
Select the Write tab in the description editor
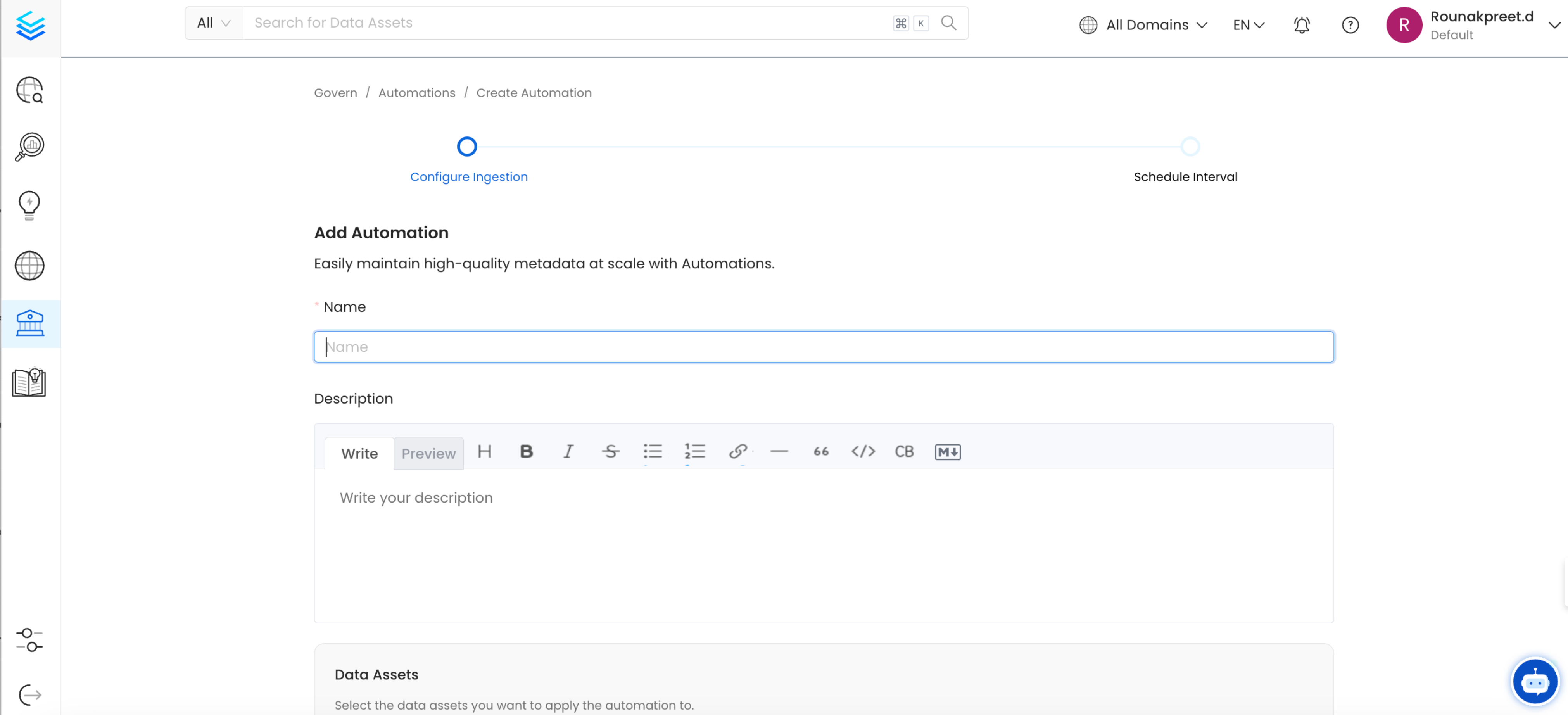click(359, 453)
